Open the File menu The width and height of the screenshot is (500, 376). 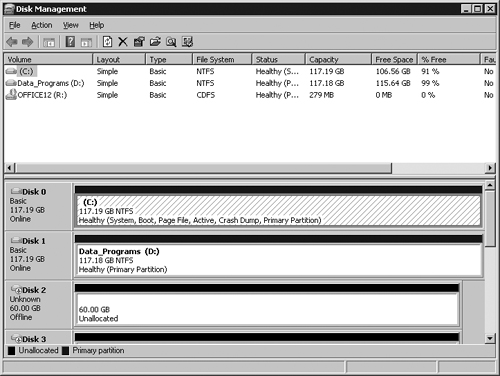pos(14,25)
